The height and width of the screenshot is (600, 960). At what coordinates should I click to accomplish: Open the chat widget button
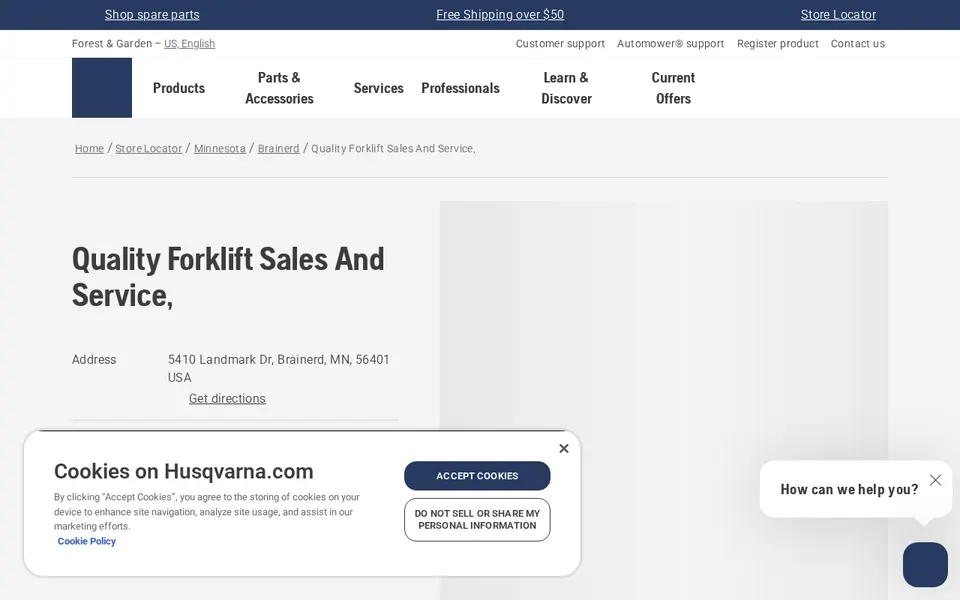(925, 564)
